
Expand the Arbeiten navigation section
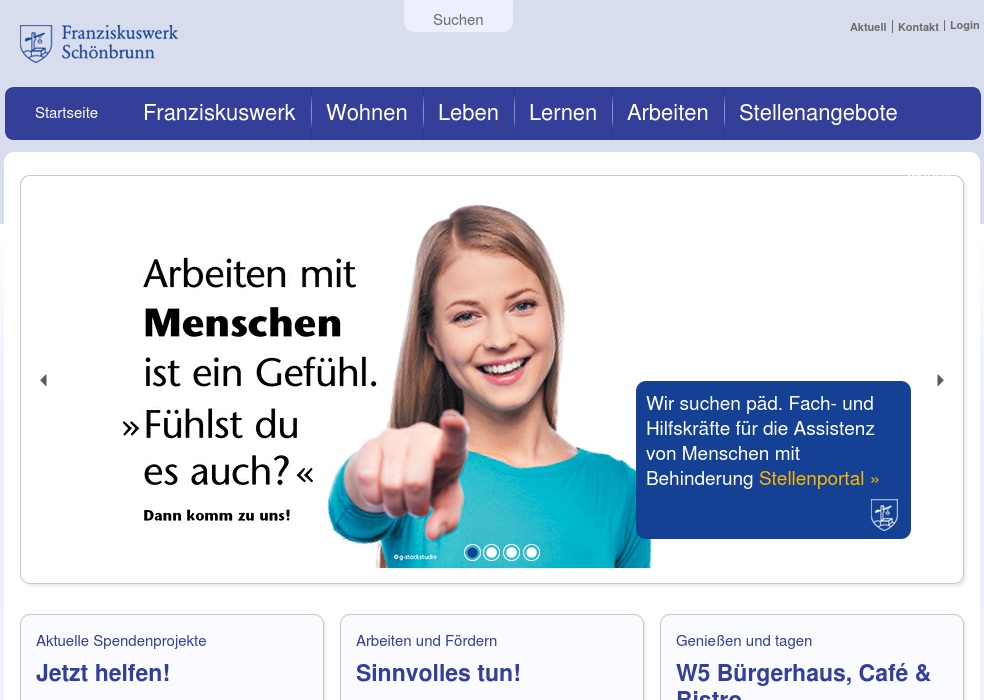[668, 113]
